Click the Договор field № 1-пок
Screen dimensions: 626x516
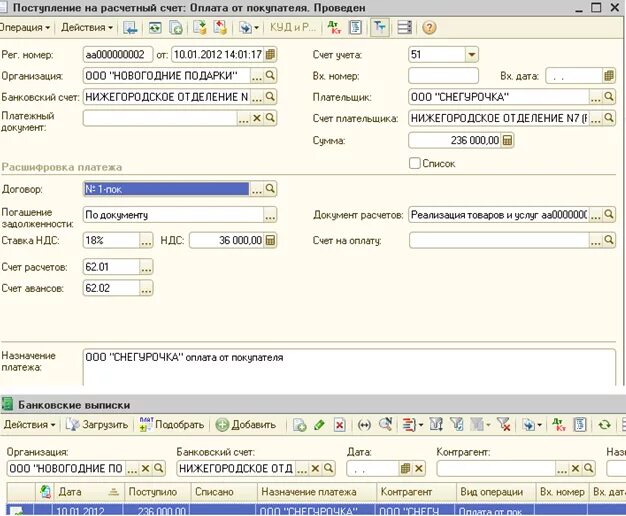(166, 189)
